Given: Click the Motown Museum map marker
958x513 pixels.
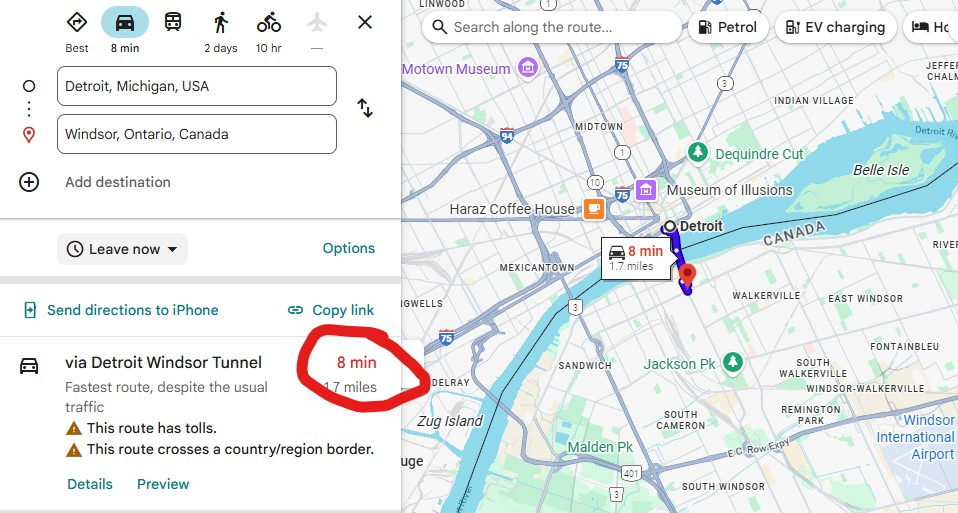Looking at the screenshot, I should [x=528, y=68].
